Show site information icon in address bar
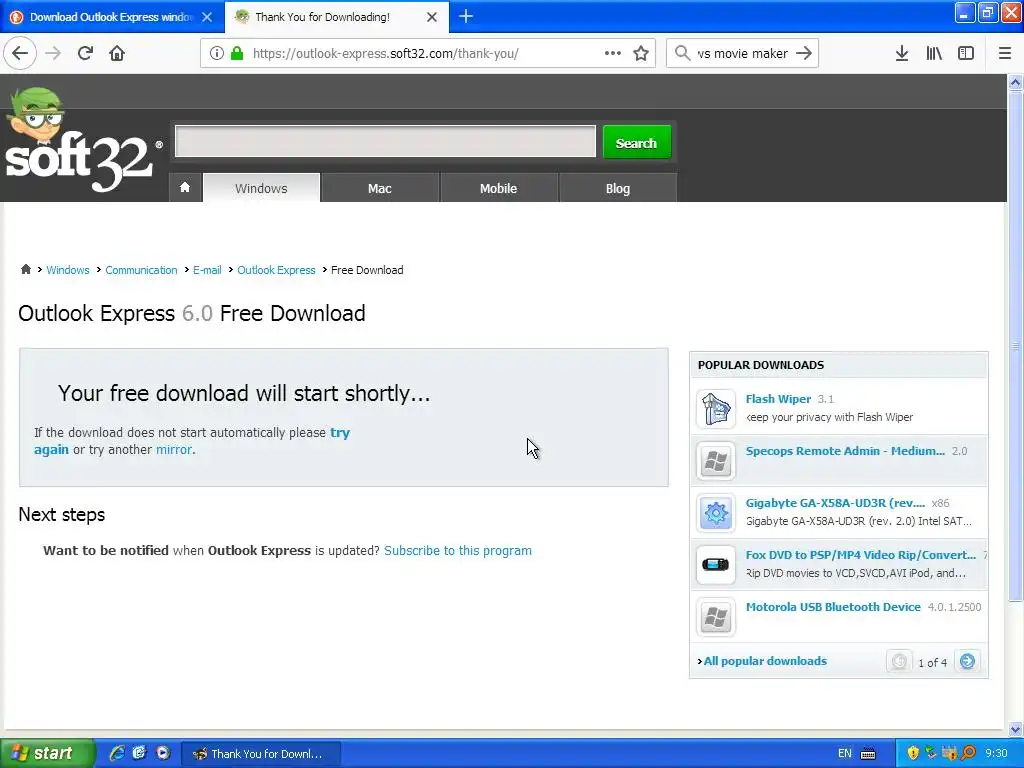The width and height of the screenshot is (1024, 768). coord(217,54)
